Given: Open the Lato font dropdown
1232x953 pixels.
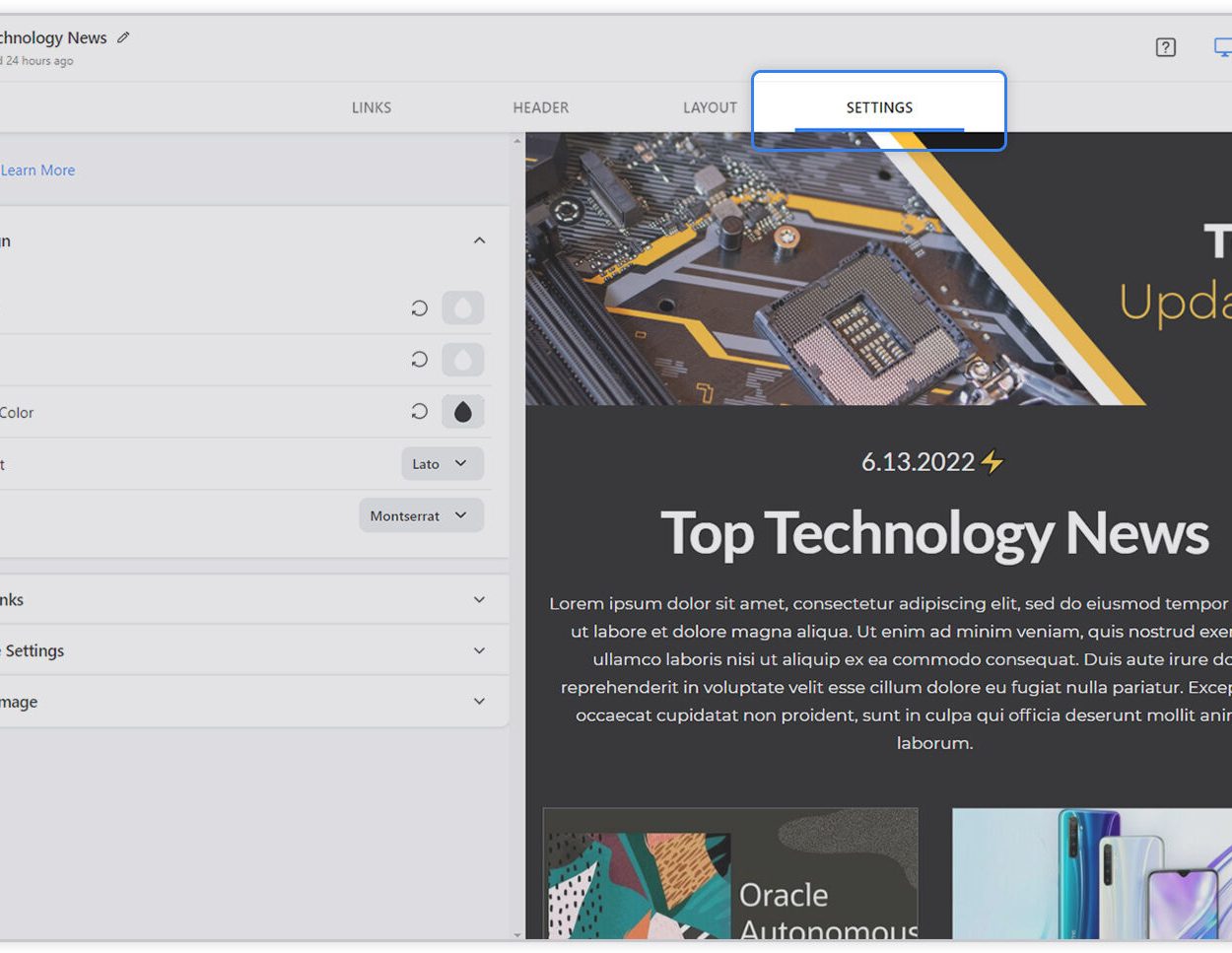Looking at the screenshot, I should [442, 464].
